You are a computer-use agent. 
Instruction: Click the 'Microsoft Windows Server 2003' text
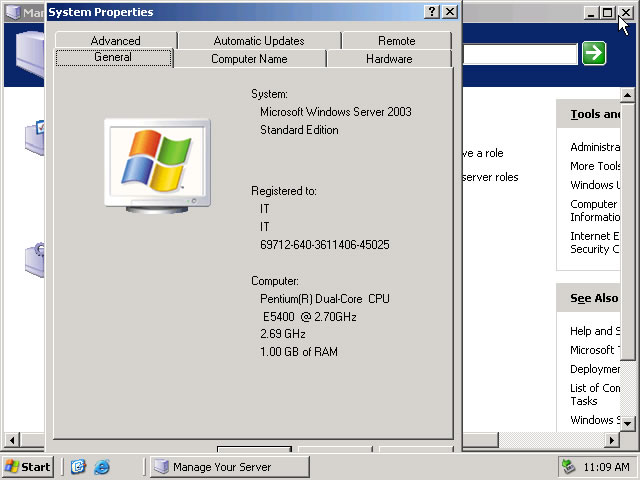point(336,112)
